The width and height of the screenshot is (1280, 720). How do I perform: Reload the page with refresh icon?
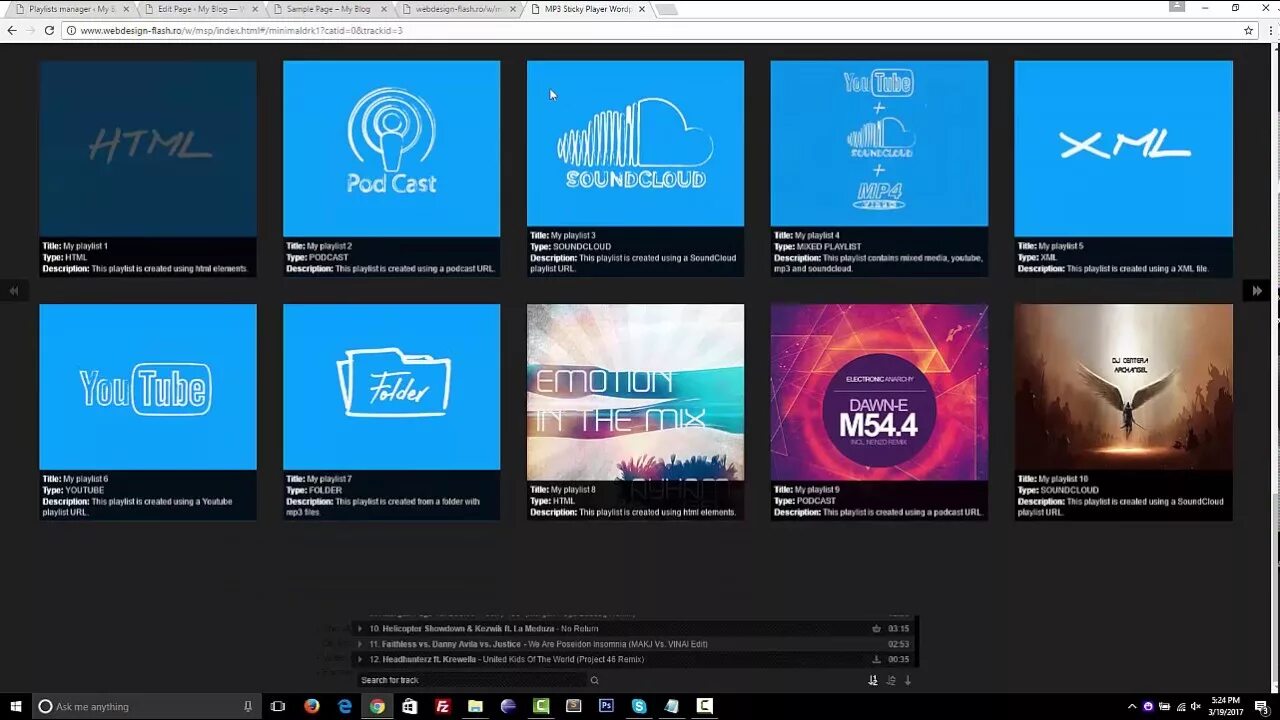[x=49, y=30]
